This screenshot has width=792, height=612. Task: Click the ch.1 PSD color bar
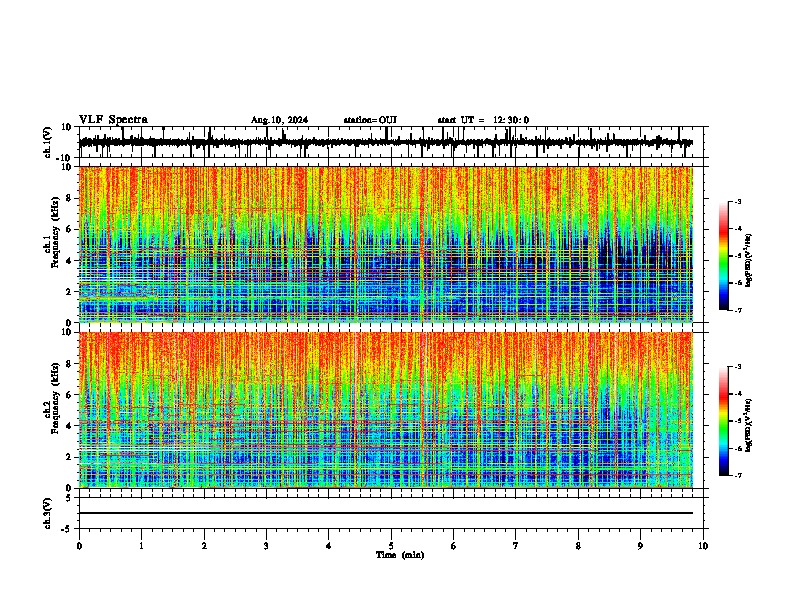pyautogui.click(x=724, y=256)
